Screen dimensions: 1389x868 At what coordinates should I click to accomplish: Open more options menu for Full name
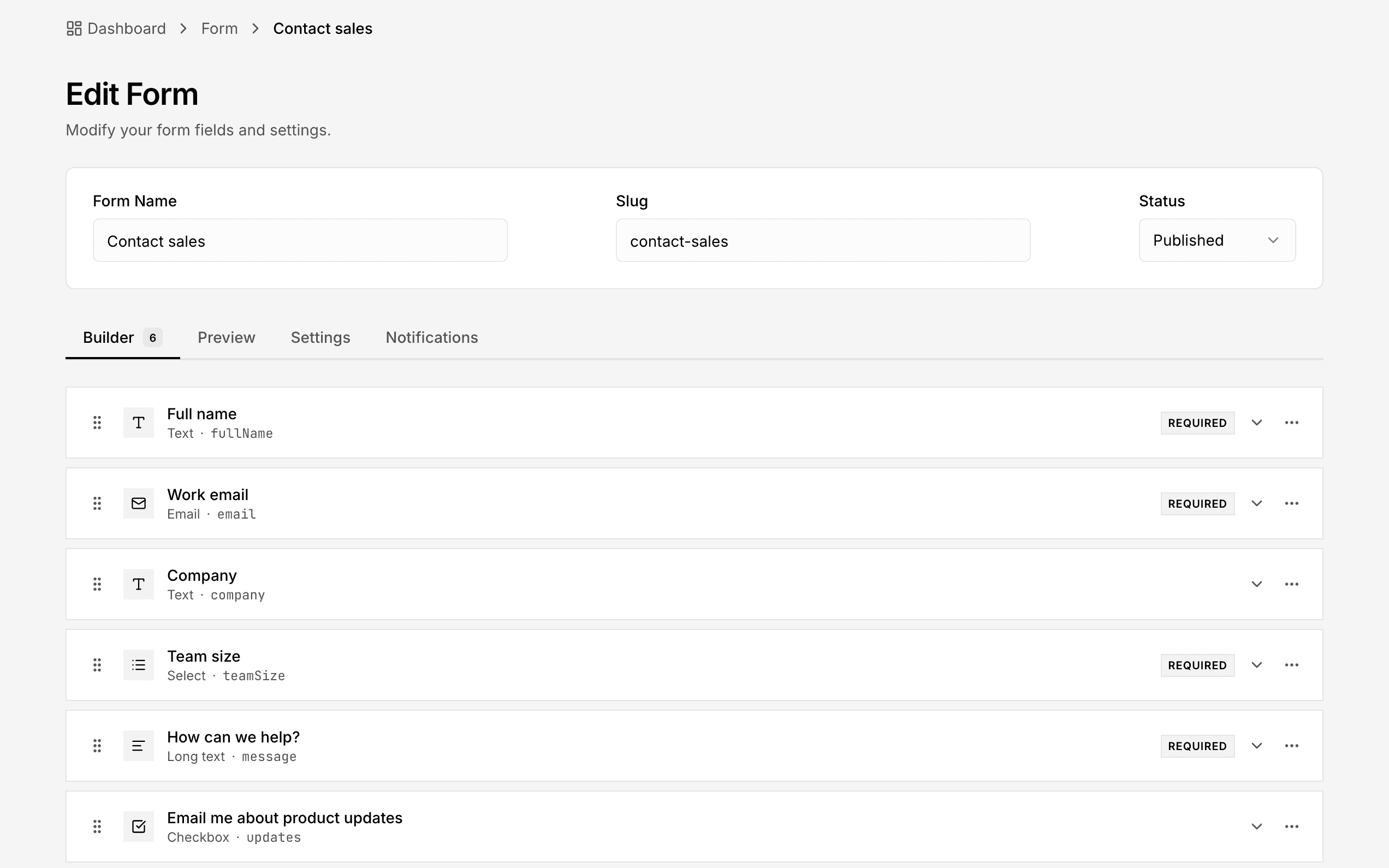[1291, 423]
